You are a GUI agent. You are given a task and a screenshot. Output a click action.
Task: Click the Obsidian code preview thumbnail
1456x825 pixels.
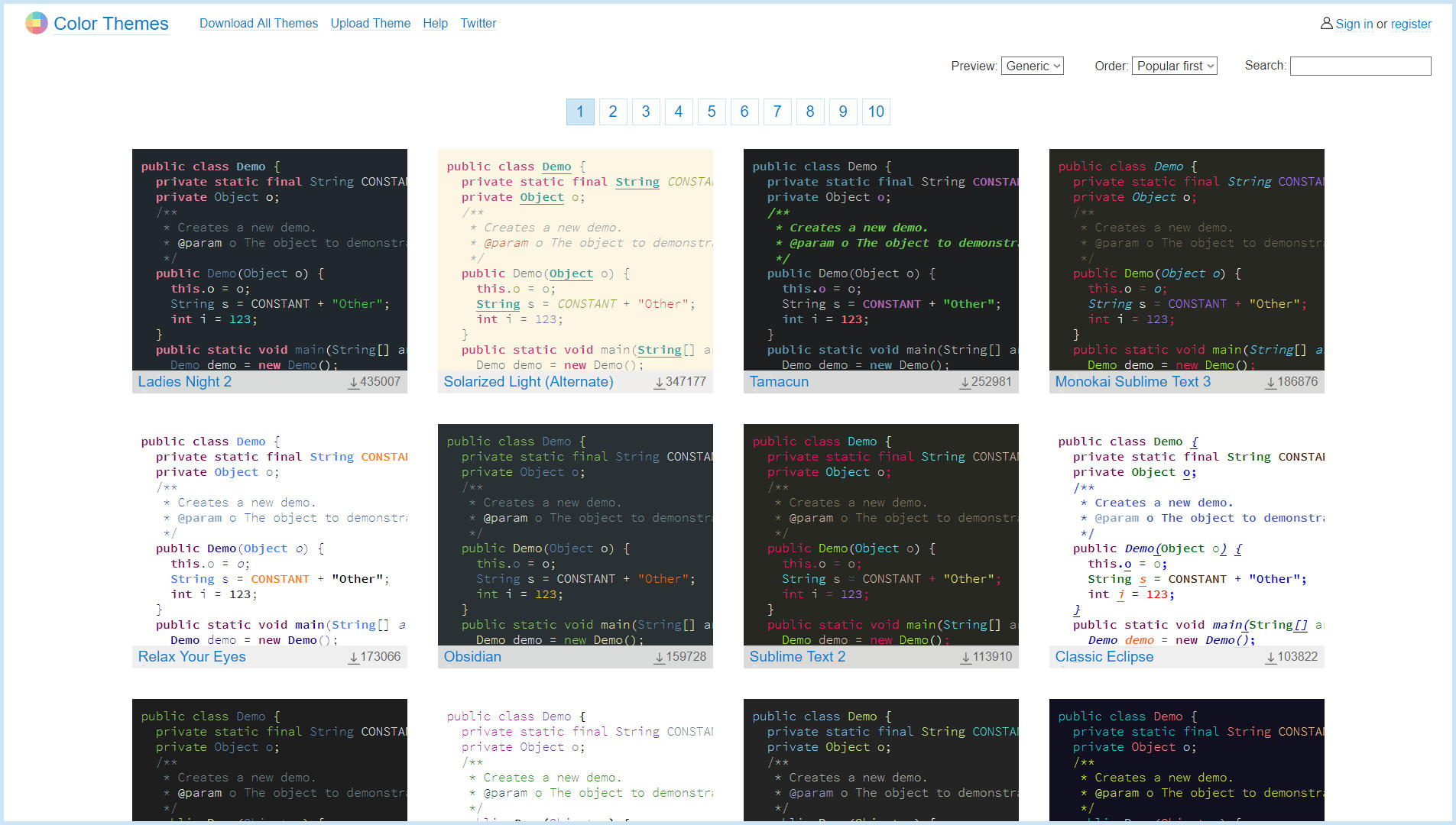pos(576,535)
